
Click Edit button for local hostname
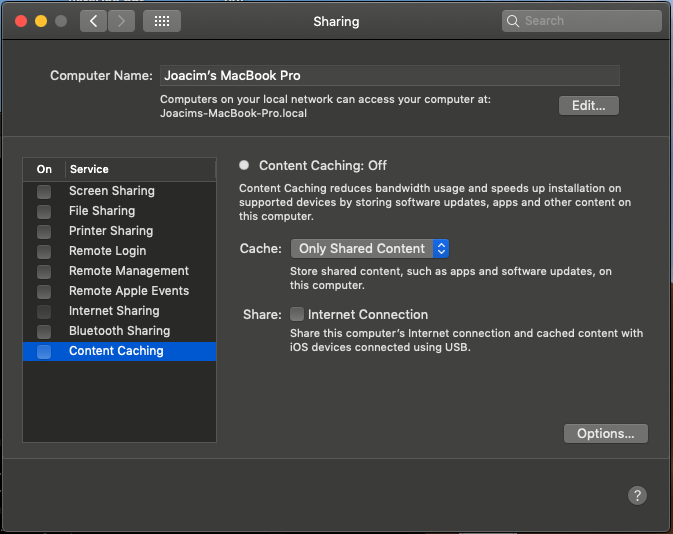coord(588,106)
